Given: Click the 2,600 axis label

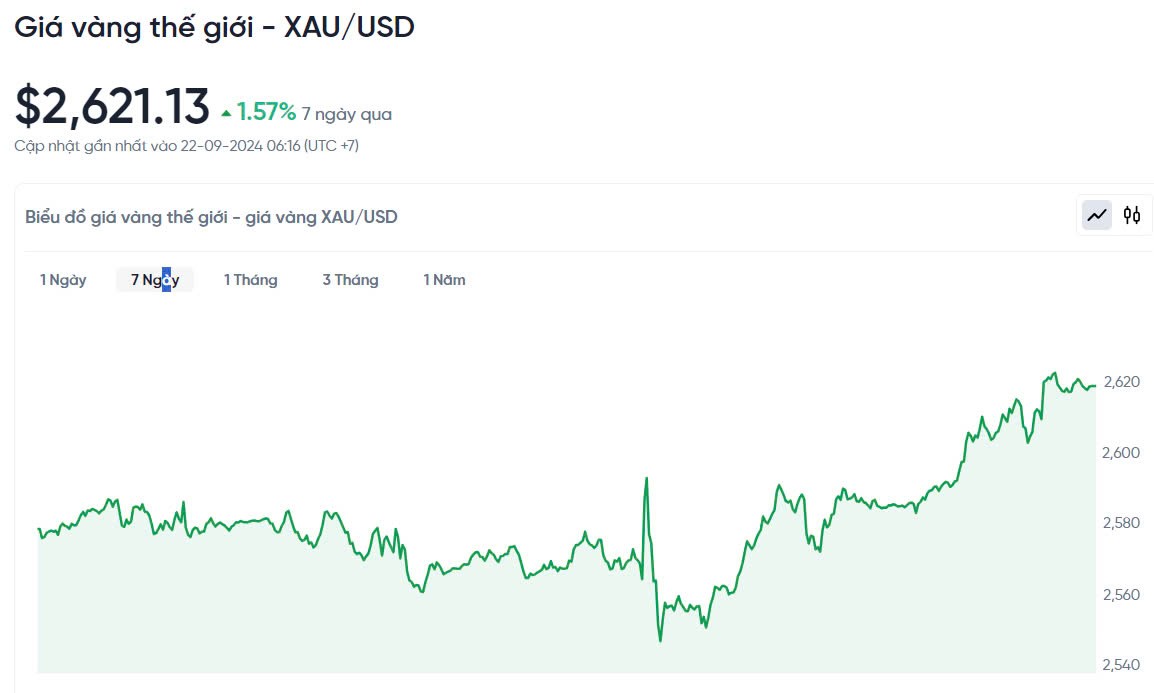Looking at the screenshot, I should click(1121, 453).
